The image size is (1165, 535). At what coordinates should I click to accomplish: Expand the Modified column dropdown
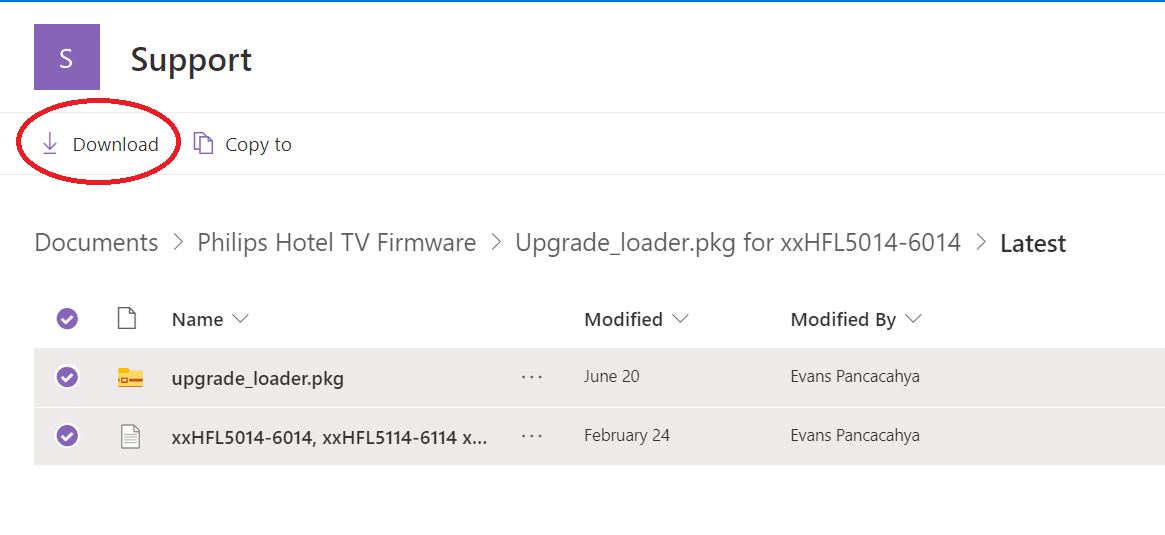681,319
